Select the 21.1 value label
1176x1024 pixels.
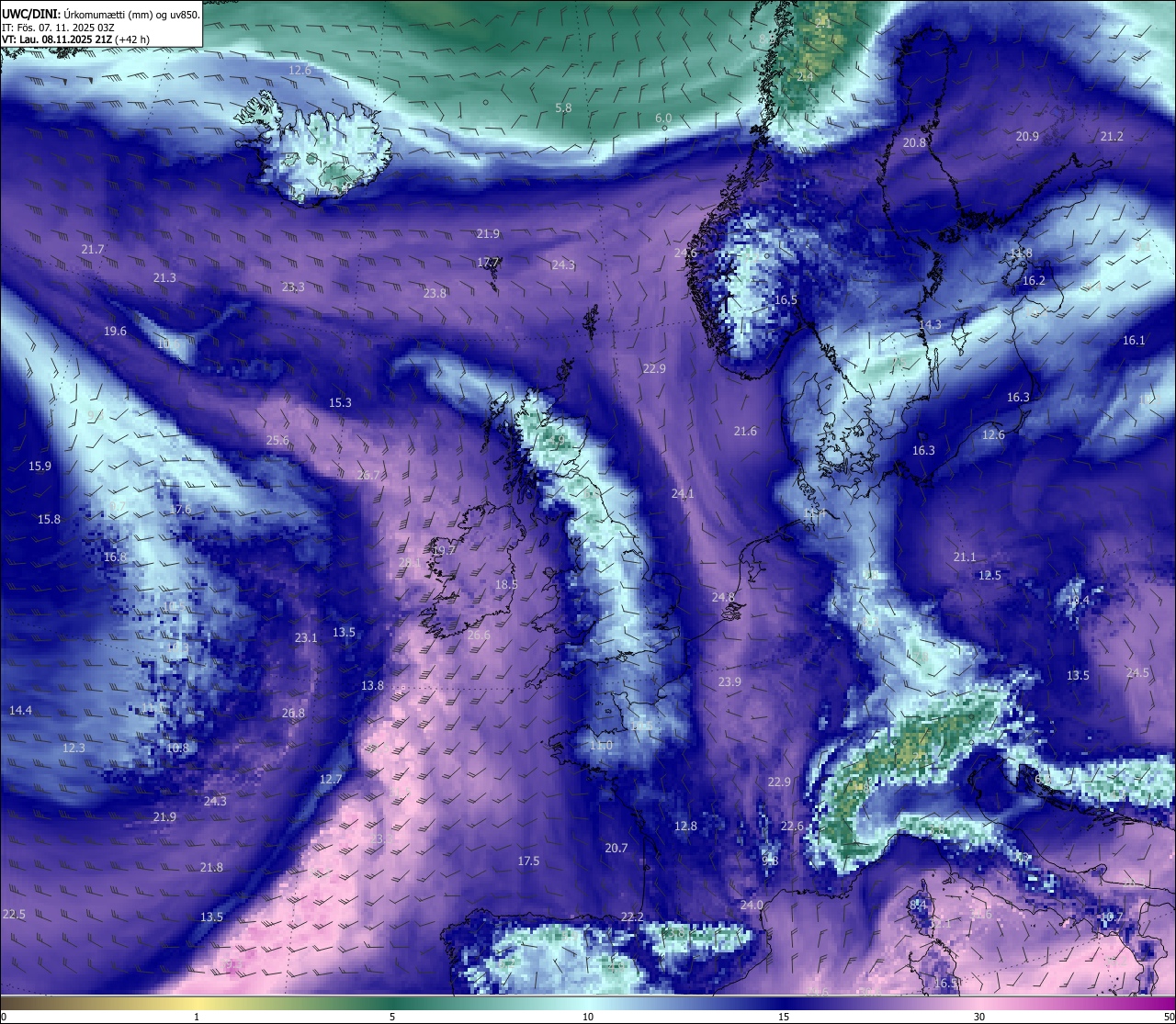click(x=965, y=557)
